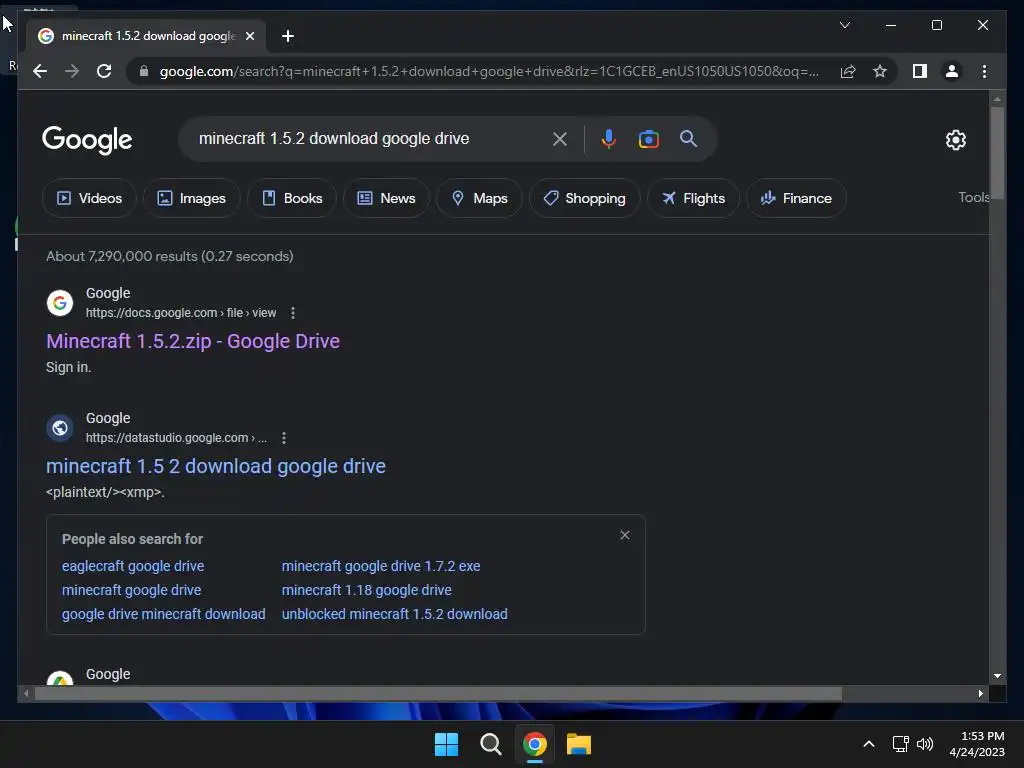
Task: Search for eaglecraft google drive
Action: coord(133,566)
